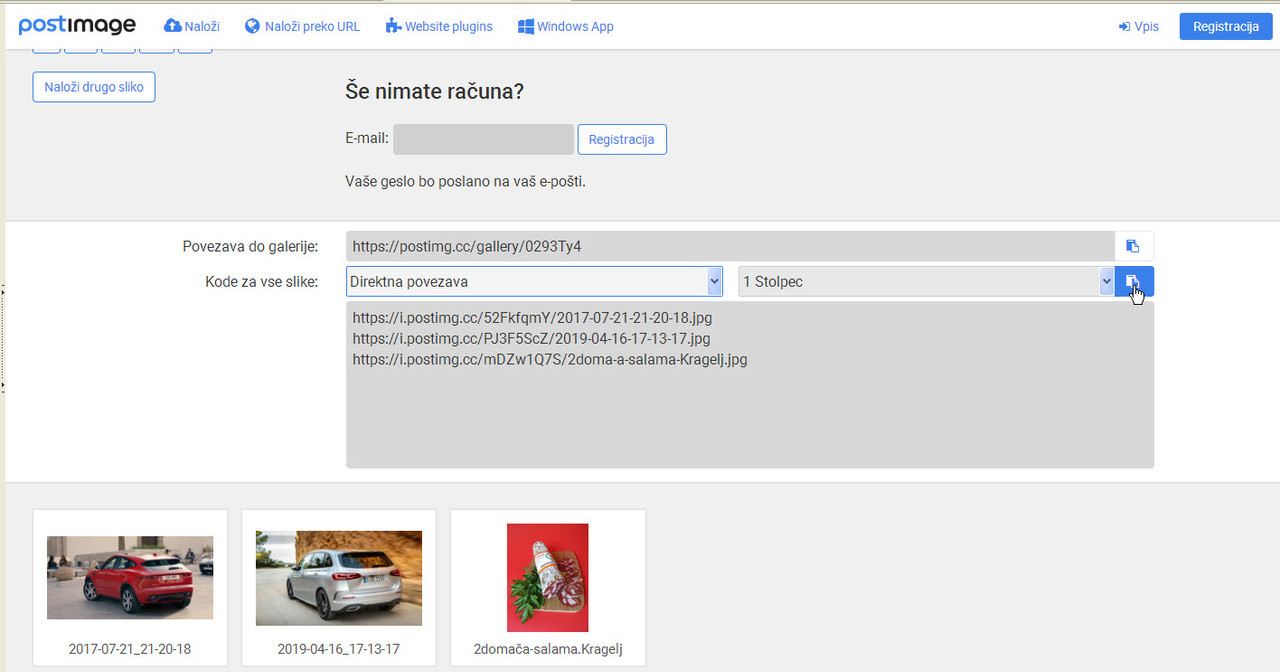
Task: Click the gallery link URL field
Action: 730,246
